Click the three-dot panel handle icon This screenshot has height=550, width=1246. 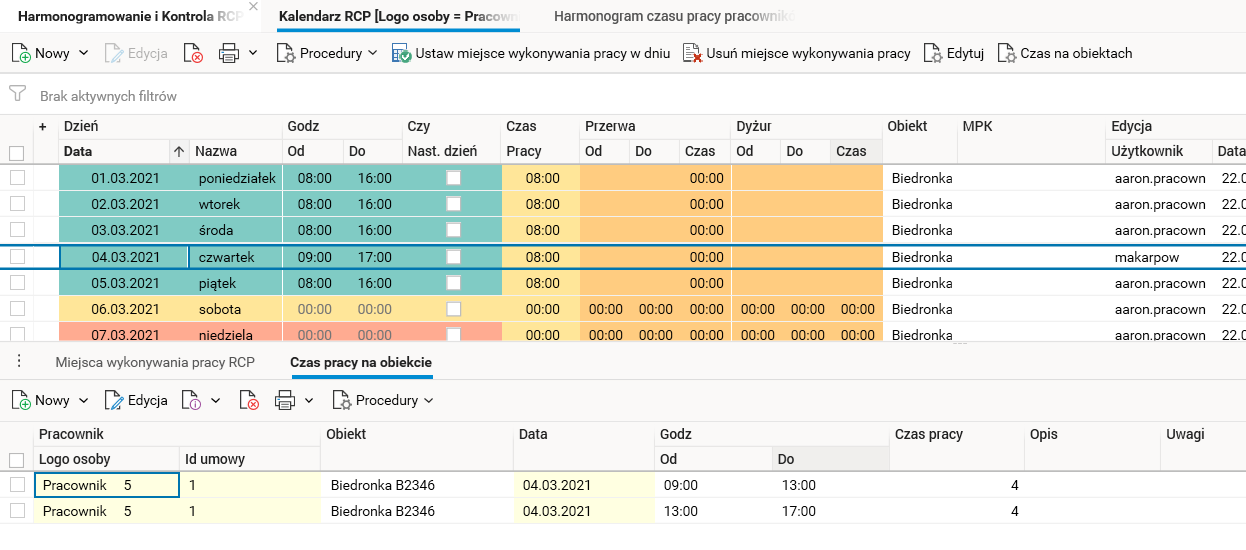click(x=19, y=361)
